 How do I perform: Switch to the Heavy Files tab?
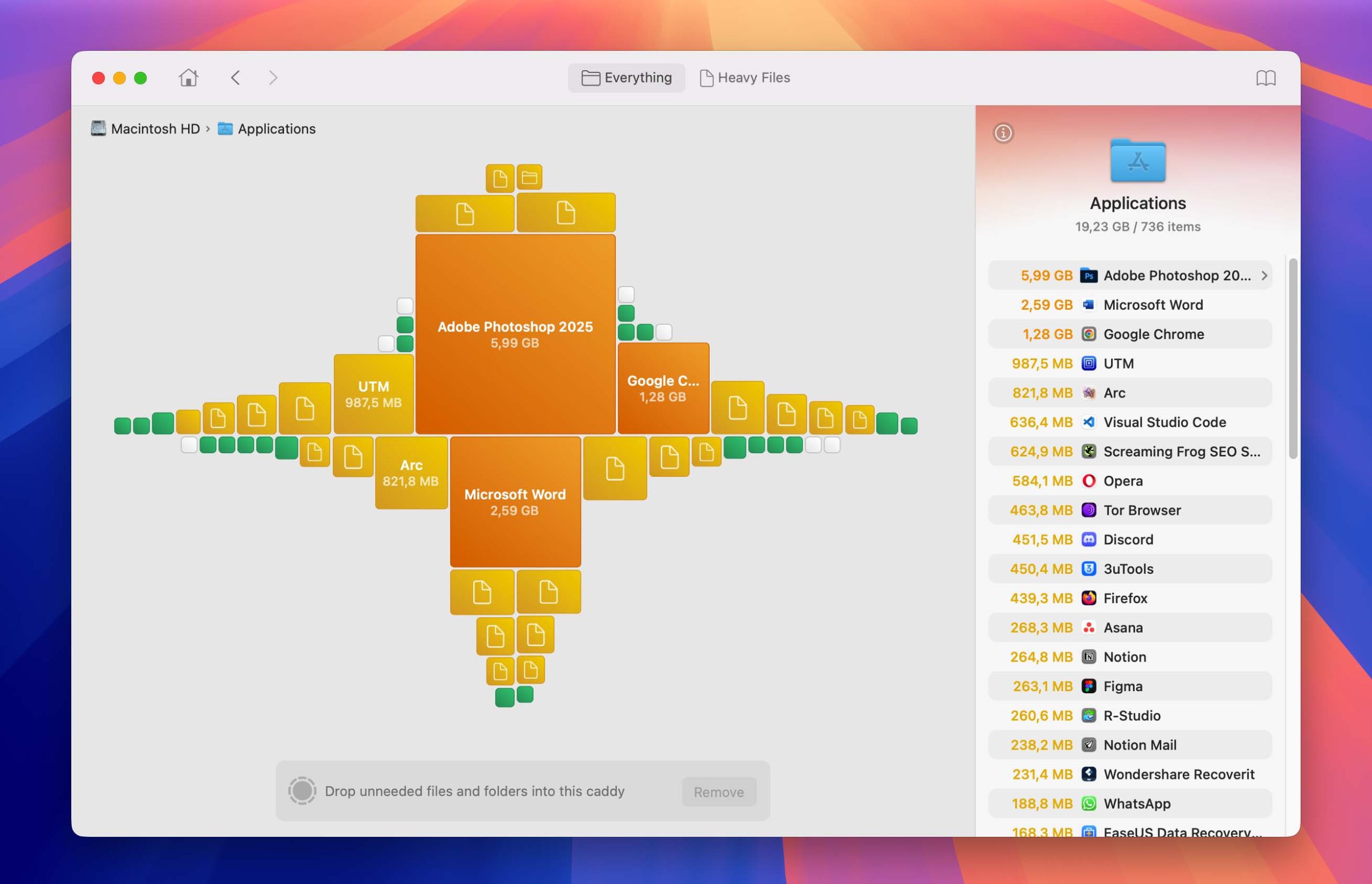point(744,78)
